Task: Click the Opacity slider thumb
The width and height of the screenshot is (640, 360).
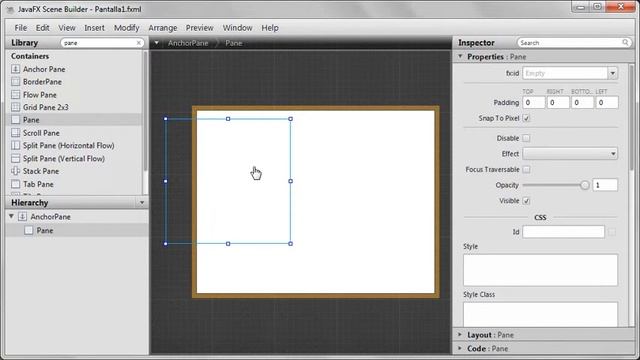Action: coord(584,185)
